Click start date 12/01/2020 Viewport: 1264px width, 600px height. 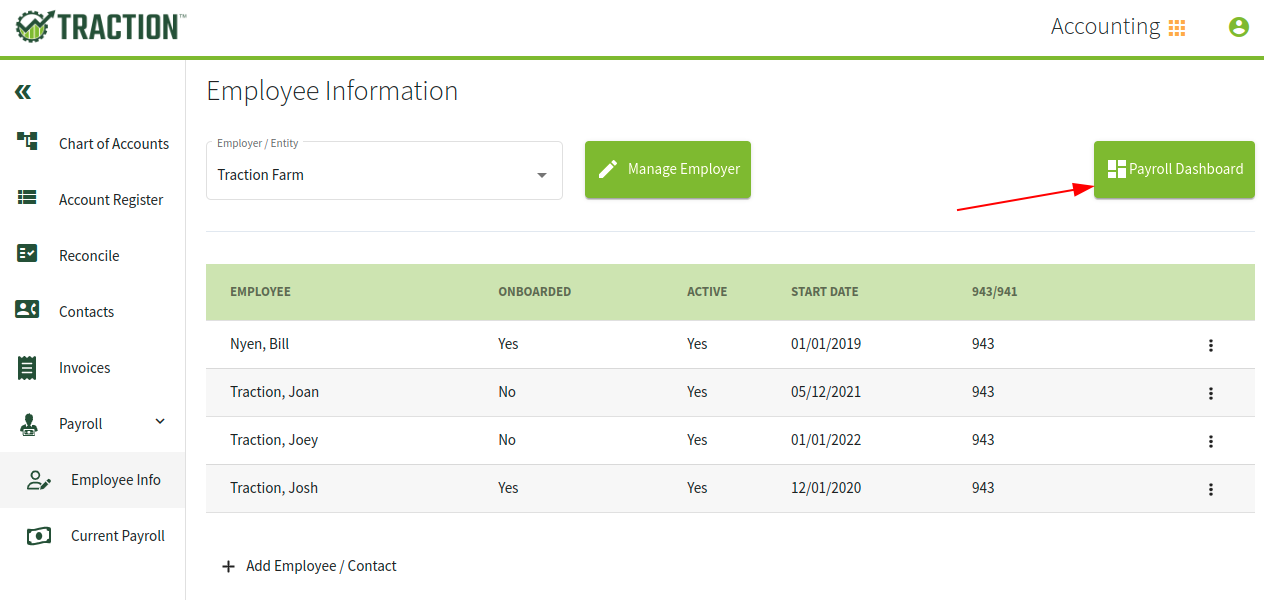point(826,488)
